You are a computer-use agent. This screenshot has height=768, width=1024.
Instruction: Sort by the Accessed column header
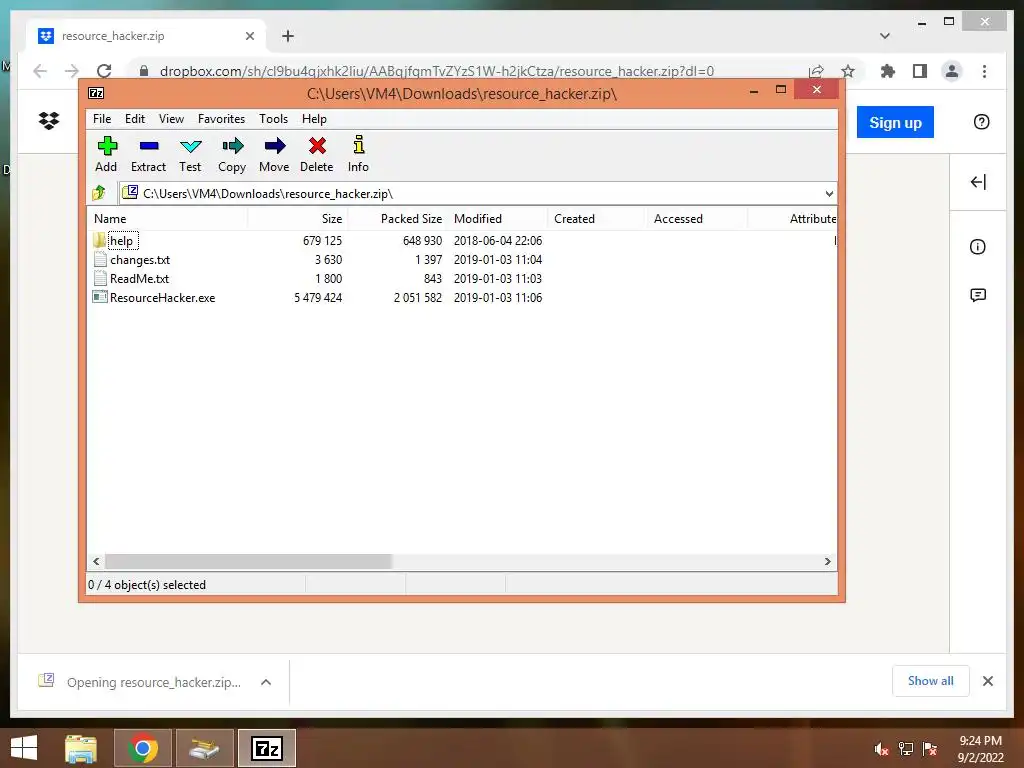pyautogui.click(x=697, y=219)
